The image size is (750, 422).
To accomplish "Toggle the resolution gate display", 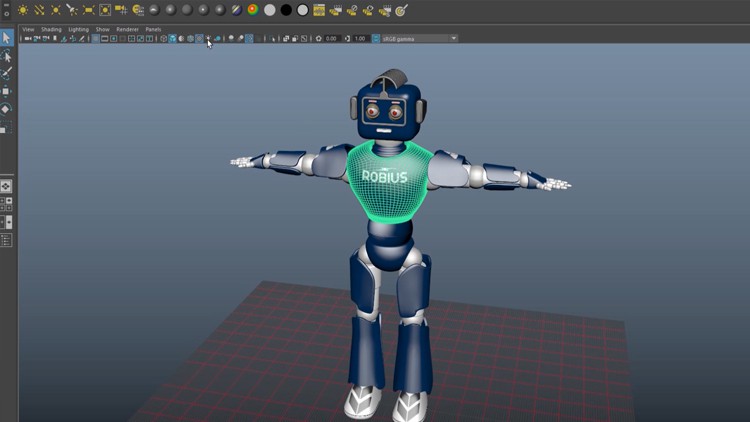I will pos(113,38).
